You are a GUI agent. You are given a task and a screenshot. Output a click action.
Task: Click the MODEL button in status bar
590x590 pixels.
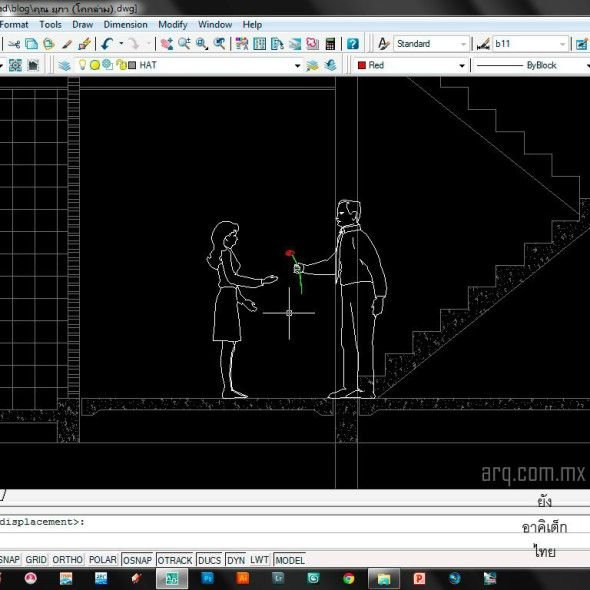click(289, 560)
